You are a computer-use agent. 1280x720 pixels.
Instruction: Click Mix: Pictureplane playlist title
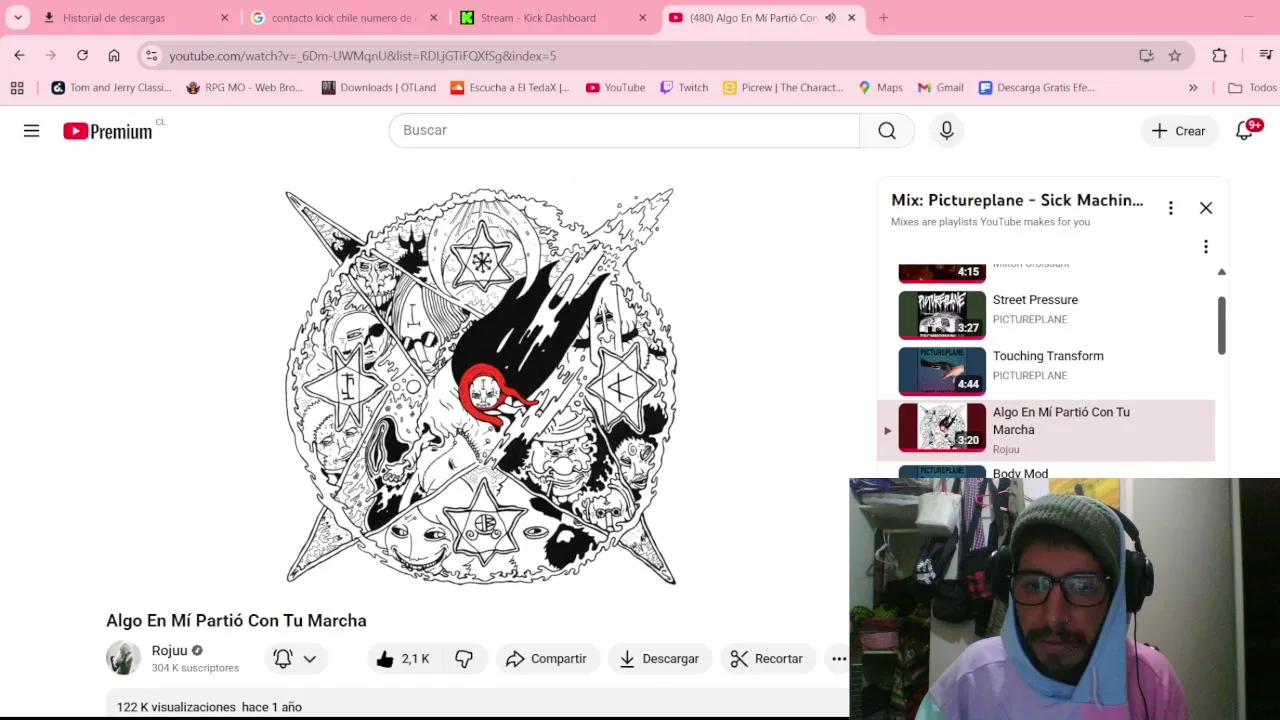1017,200
